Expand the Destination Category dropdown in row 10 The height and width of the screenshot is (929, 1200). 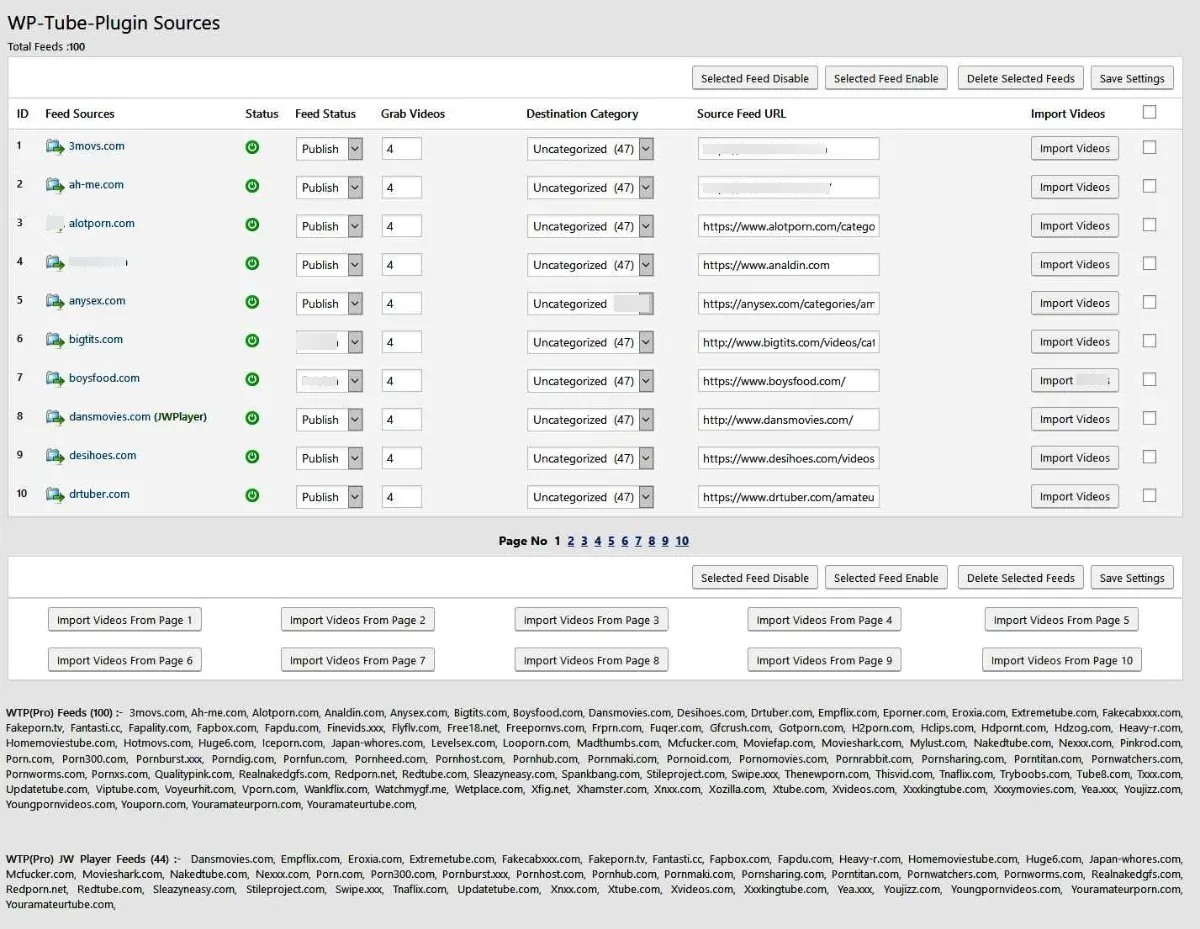[590, 497]
